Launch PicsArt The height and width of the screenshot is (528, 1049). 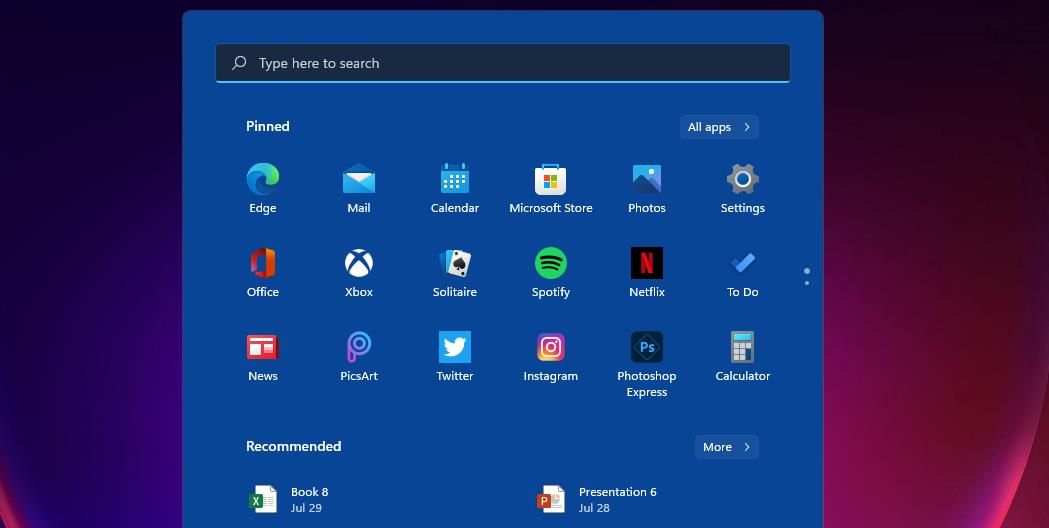point(359,357)
